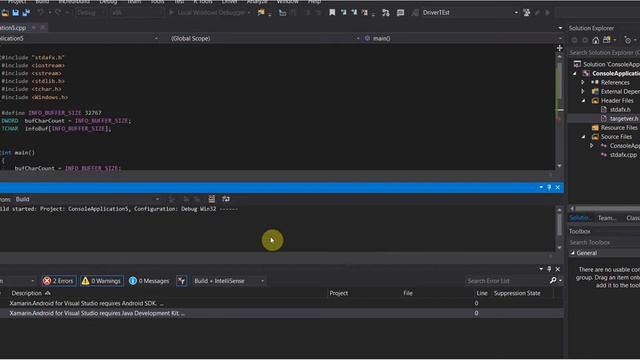The width and height of the screenshot is (640, 360).
Task: Click icon right of DriverTEst dropdown
Action: click(x=527, y=13)
